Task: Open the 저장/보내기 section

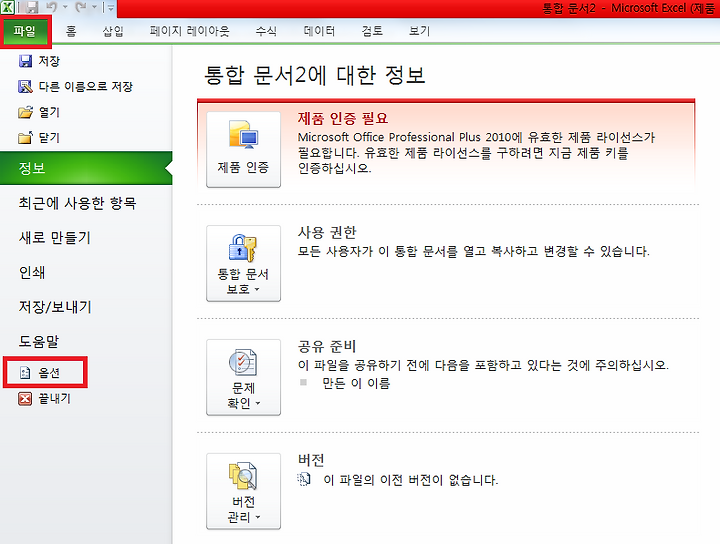Action: coord(55,307)
